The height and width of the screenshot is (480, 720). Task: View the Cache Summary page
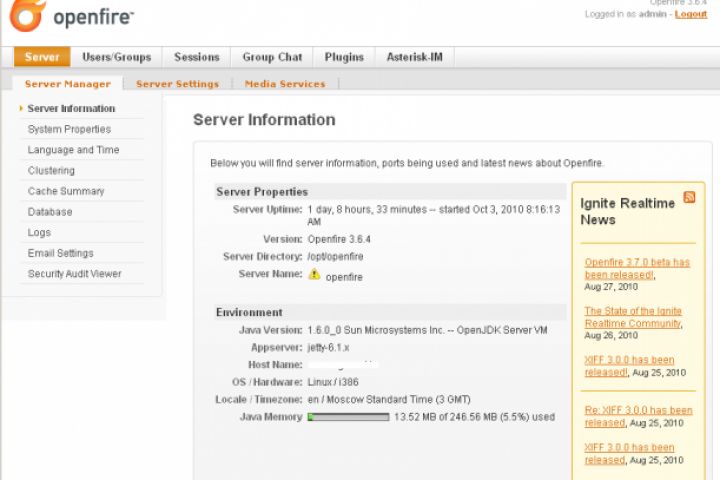pos(66,191)
